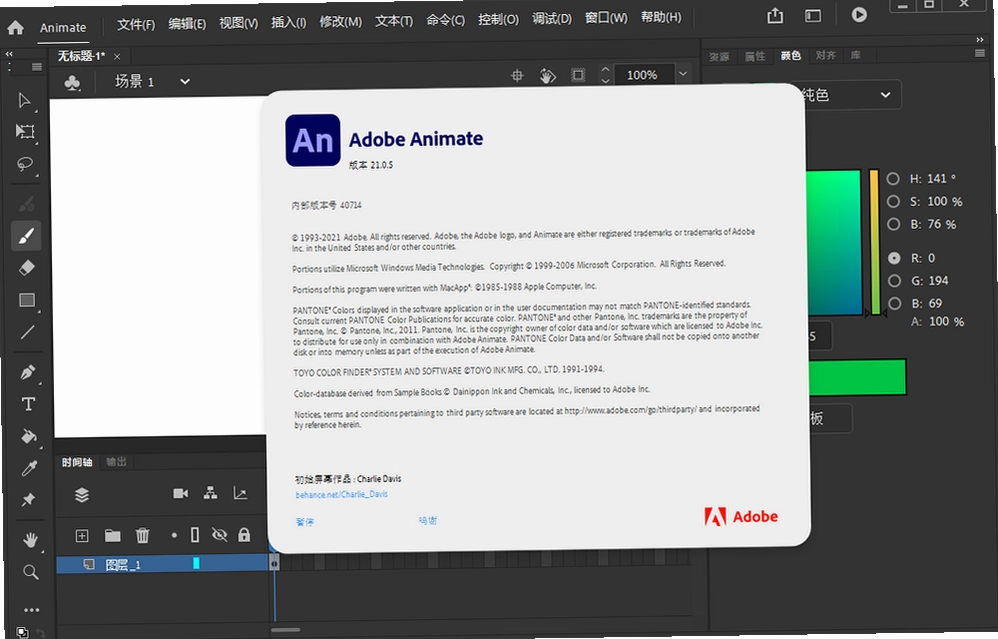Click the green current color preview swatch
Screen dimensions: 998x639
pyautogui.click(x=857, y=377)
